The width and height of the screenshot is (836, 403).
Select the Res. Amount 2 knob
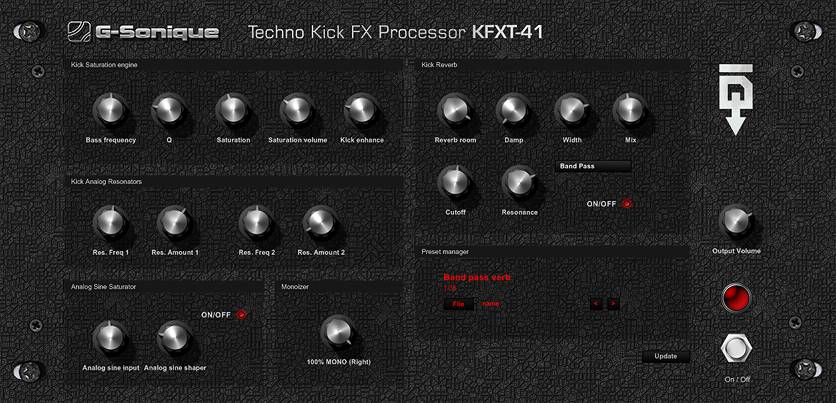320,223
